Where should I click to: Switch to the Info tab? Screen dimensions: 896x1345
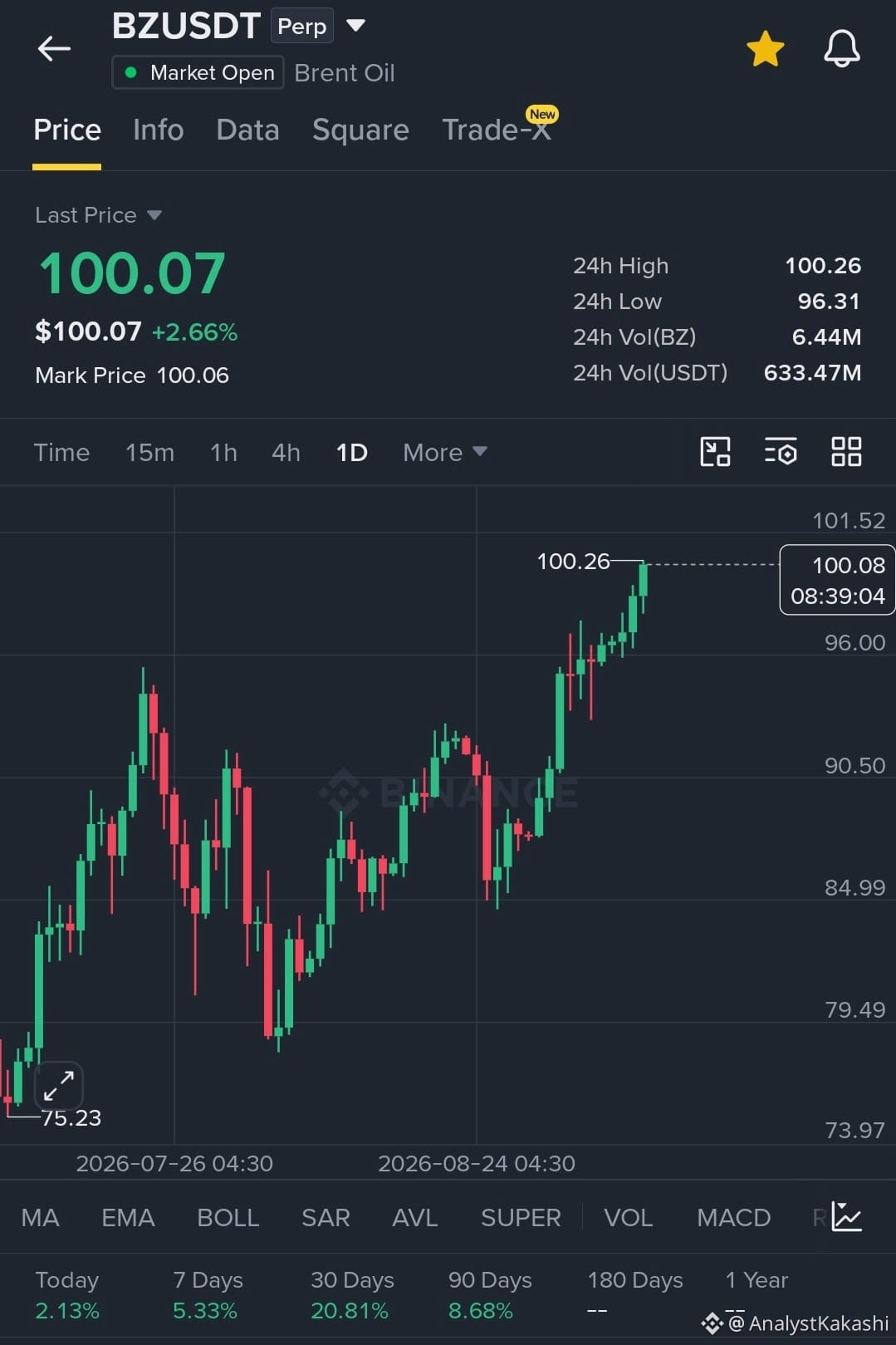pyautogui.click(x=158, y=130)
